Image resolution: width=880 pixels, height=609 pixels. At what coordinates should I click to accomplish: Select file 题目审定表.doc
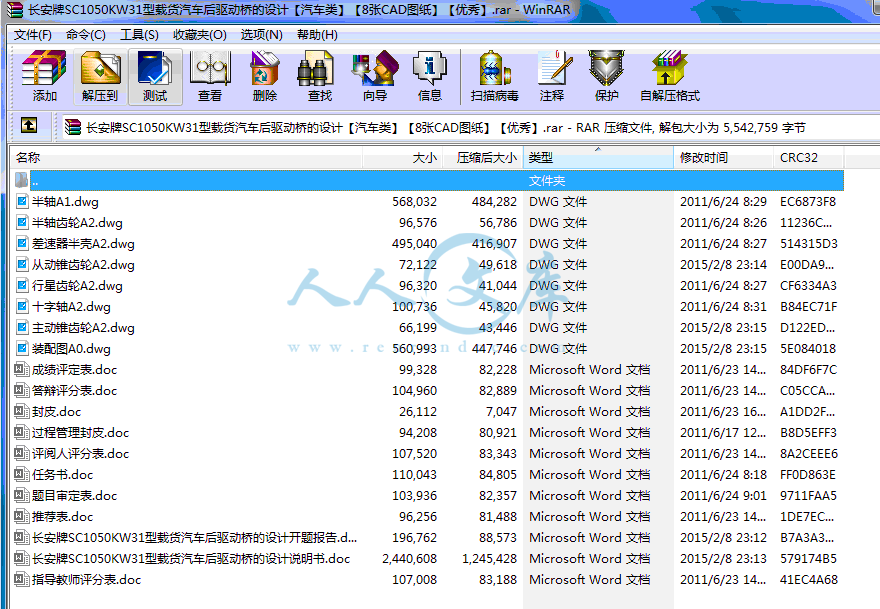point(75,496)
